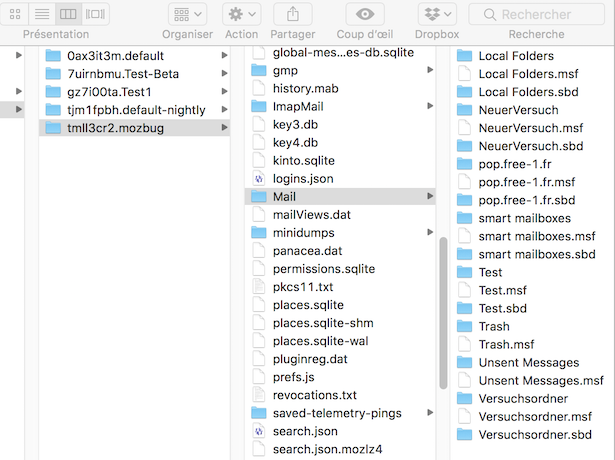The width and height of the screenshot is (615, 460).
Task: Select folder Test.sbd
Action: pos(502,308)
